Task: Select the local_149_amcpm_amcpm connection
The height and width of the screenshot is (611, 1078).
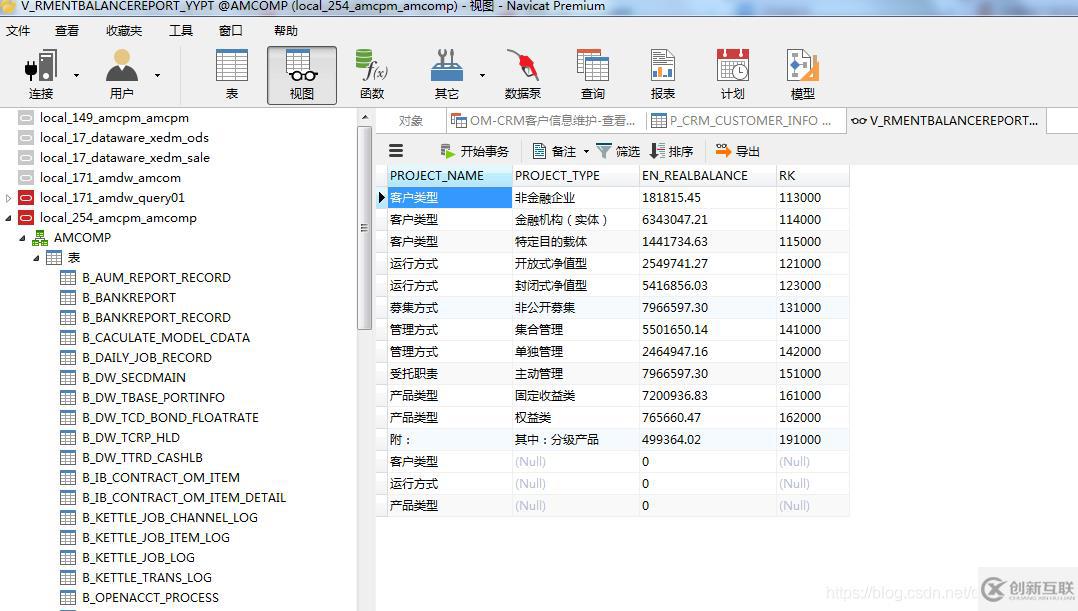Action: (x=113, y=118)
